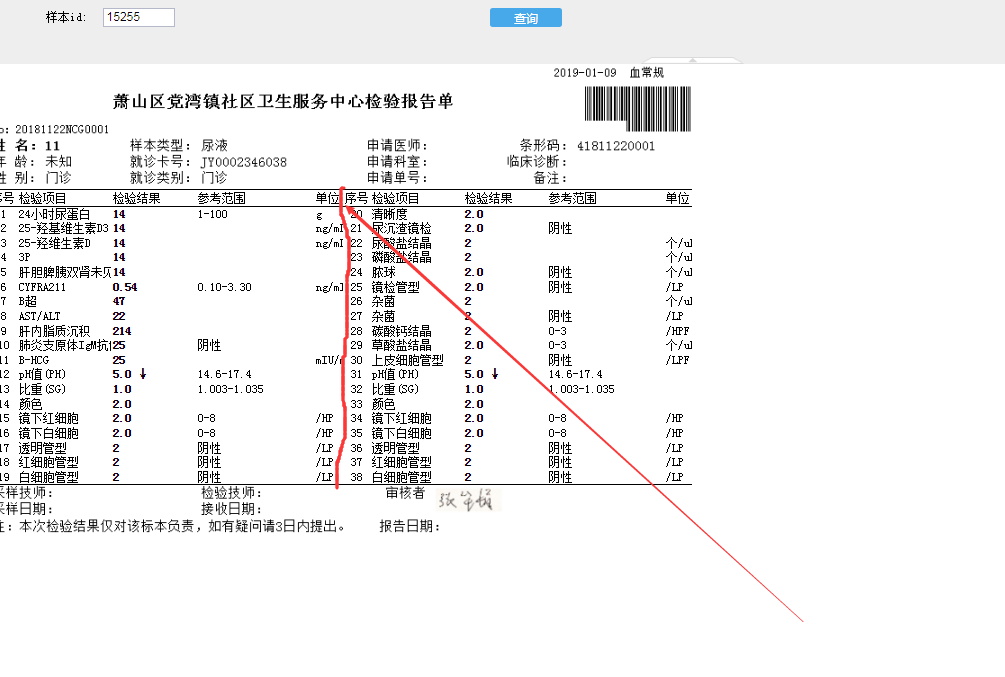Screen dimensions: 1005x677
Task: Click the 样本id input field containing 15255
Action: tap(138, 17)
